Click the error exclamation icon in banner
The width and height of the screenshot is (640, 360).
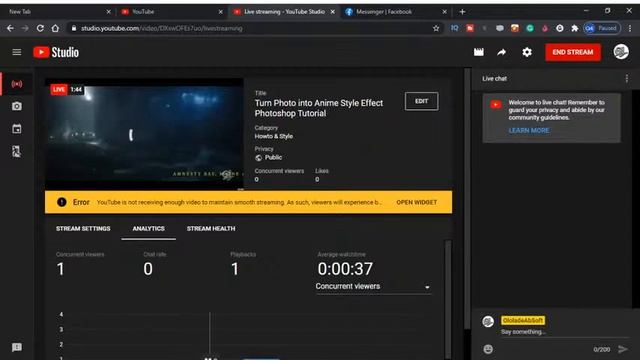(x=62, y=202)
